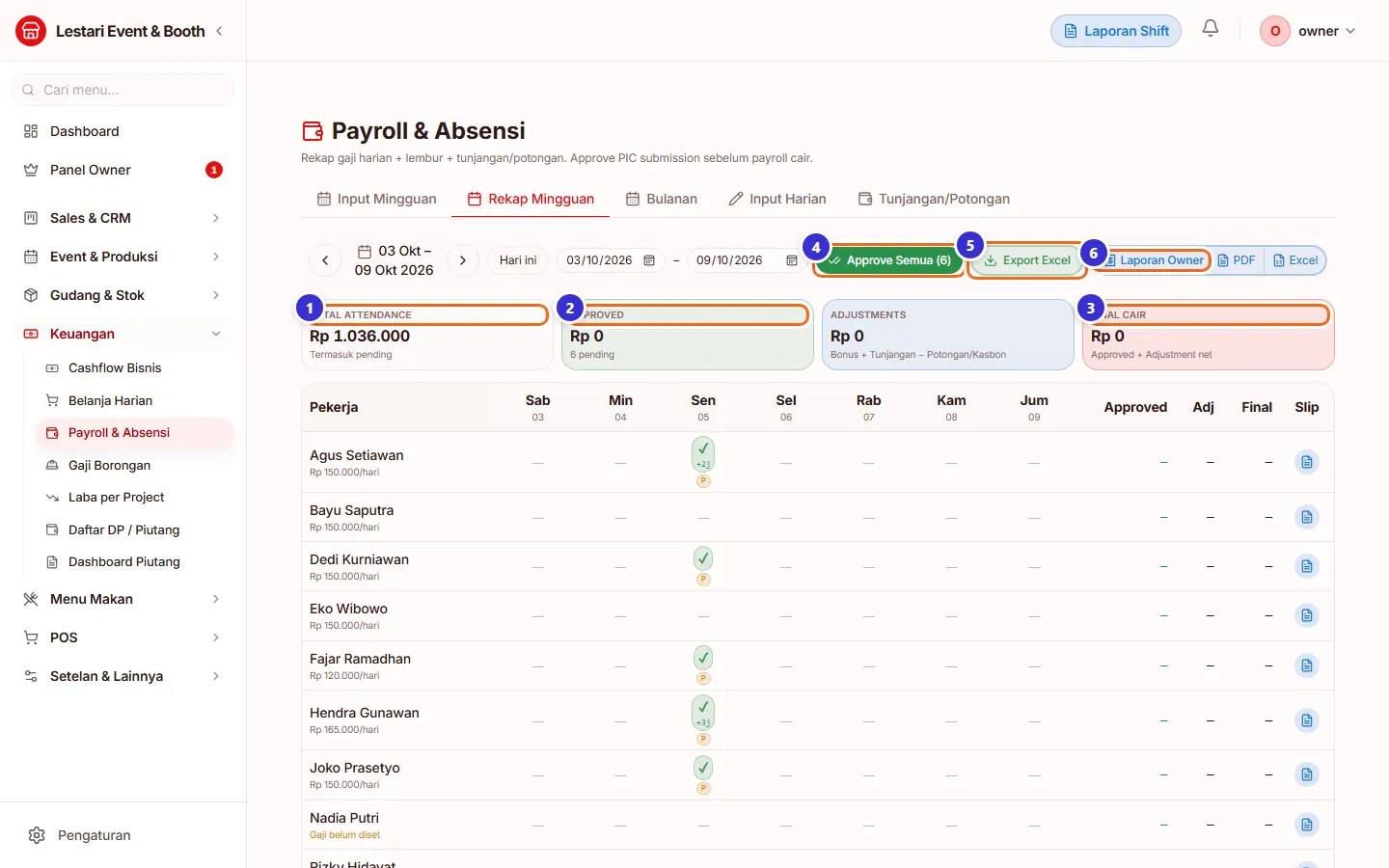Open Gaji Borongan in sidebar
1389x868 pixels.
pyautogui.click(x=135, y=465)
